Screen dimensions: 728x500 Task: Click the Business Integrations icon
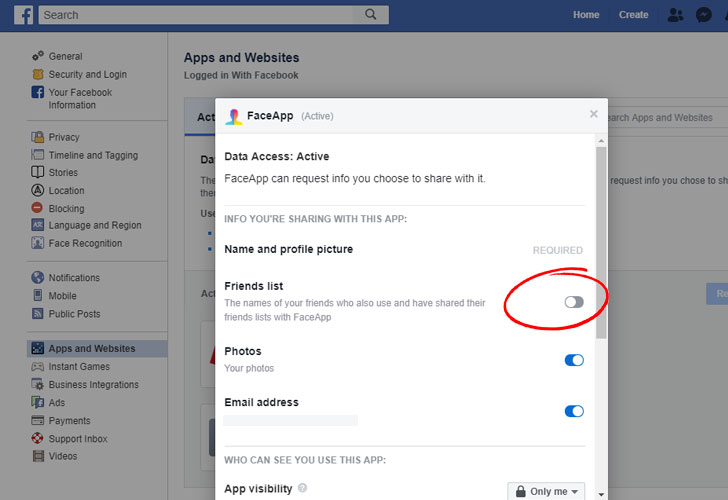point(38,384)
